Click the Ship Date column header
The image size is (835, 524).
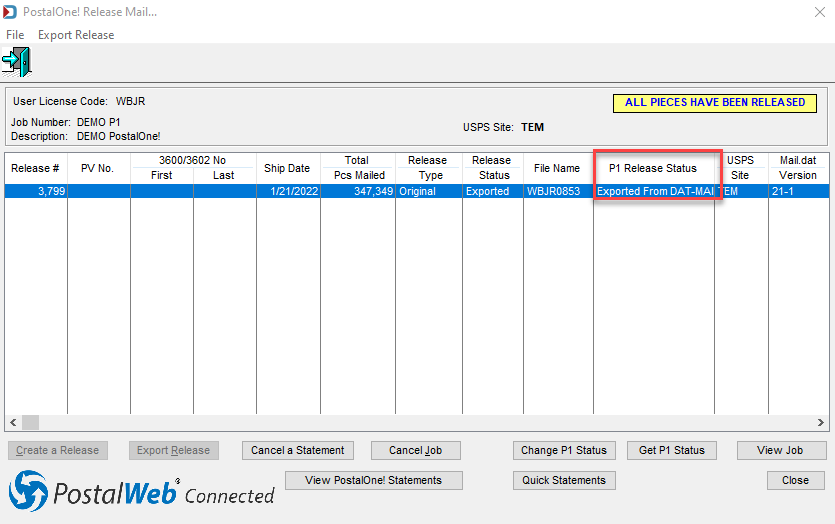tap(288, 168)
